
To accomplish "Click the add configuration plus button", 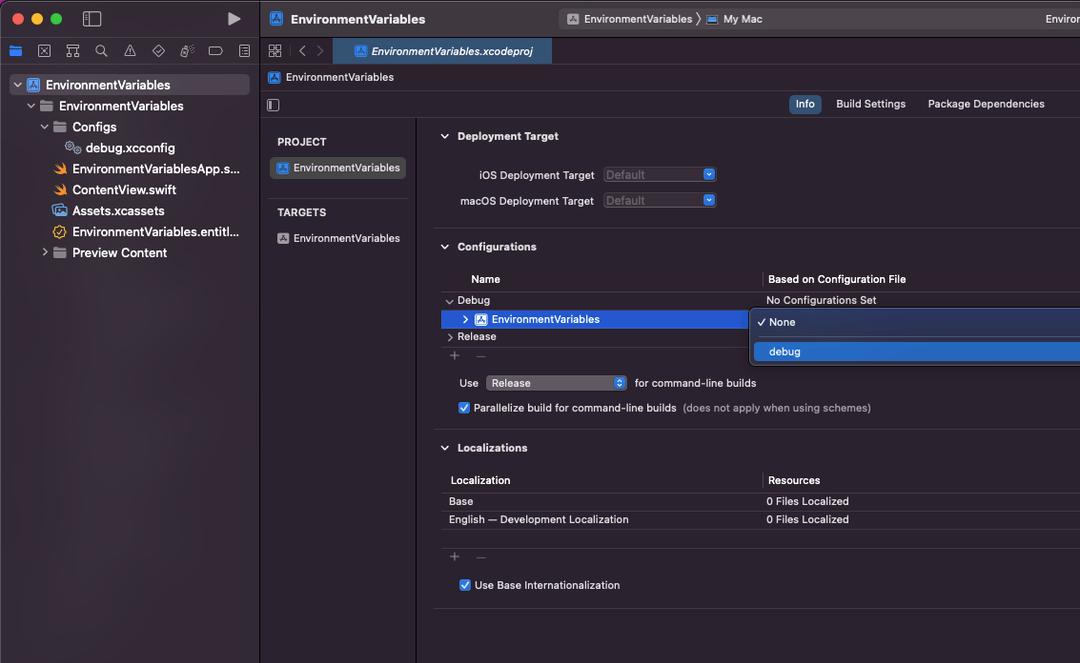I will pos(454,355).
